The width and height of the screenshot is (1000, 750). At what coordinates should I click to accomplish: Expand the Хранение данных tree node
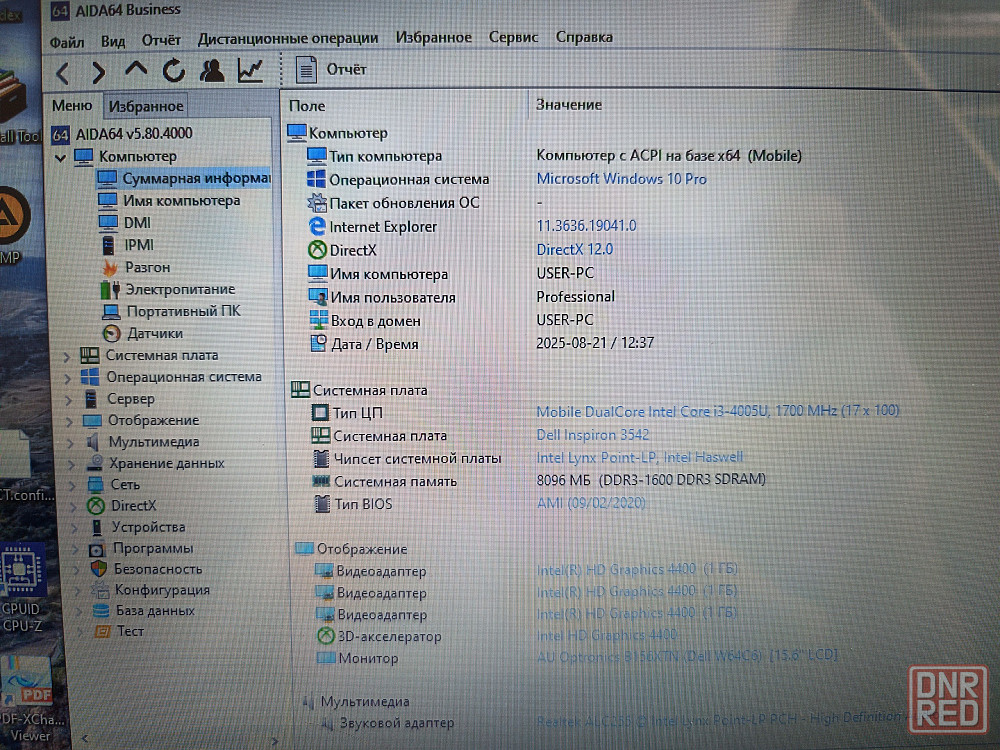pyautogui.click(x=72, y=464)
